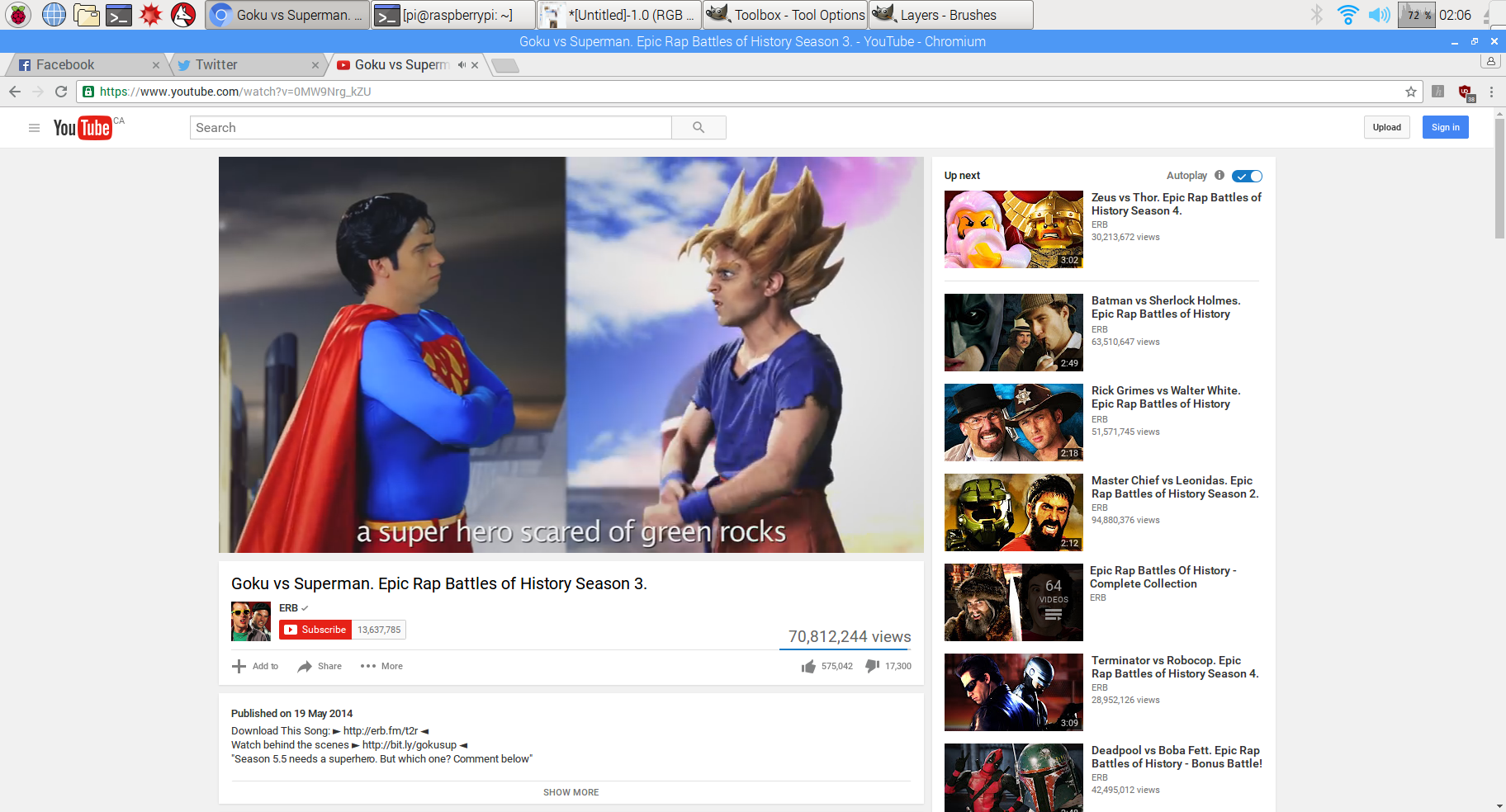Click the Upload button
Image resolution: width=1506 pixels, height=812 pixels.
click(1387, 127)
